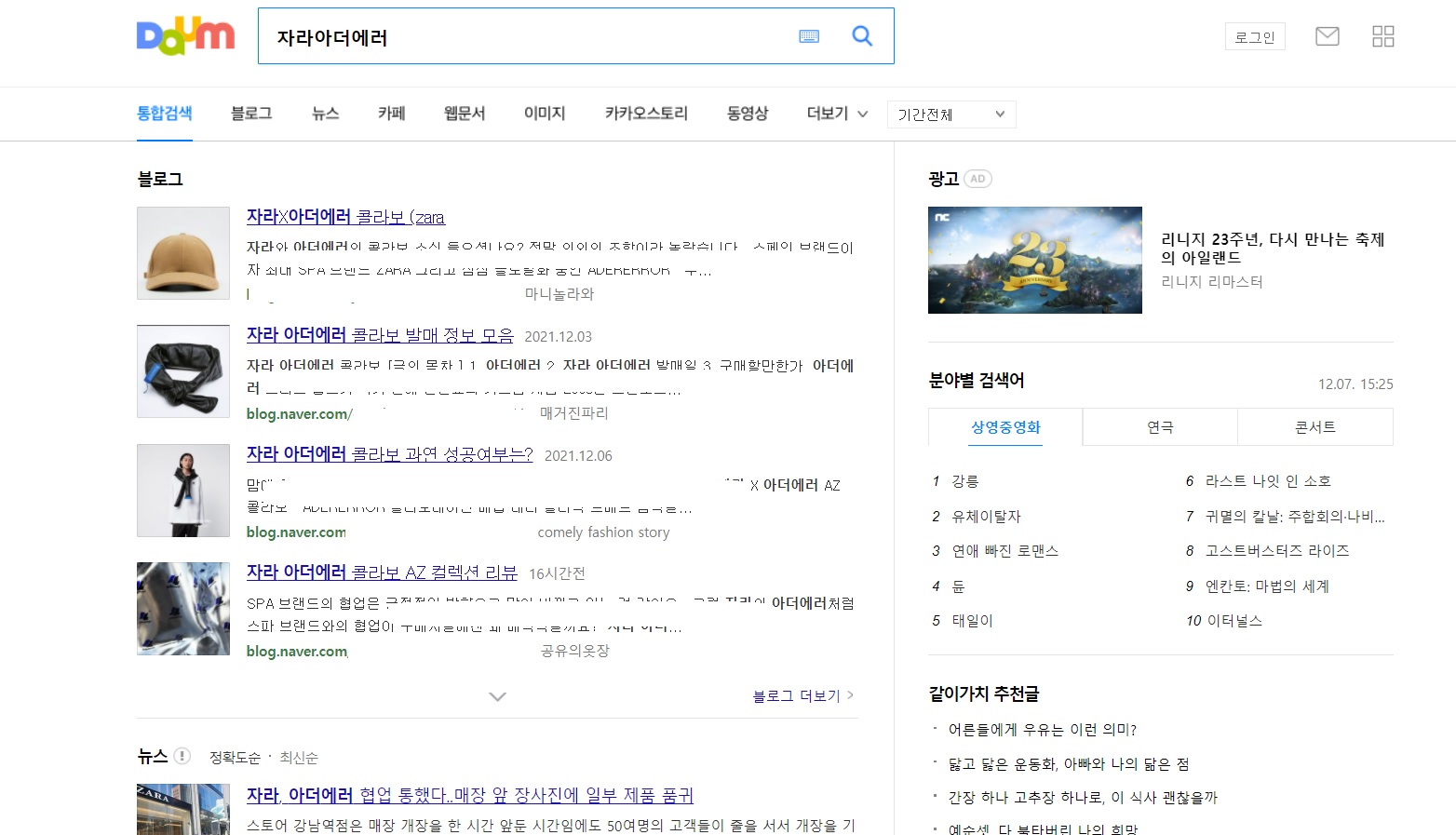Click the comely fashion story blog name

(x=603, y=532)
